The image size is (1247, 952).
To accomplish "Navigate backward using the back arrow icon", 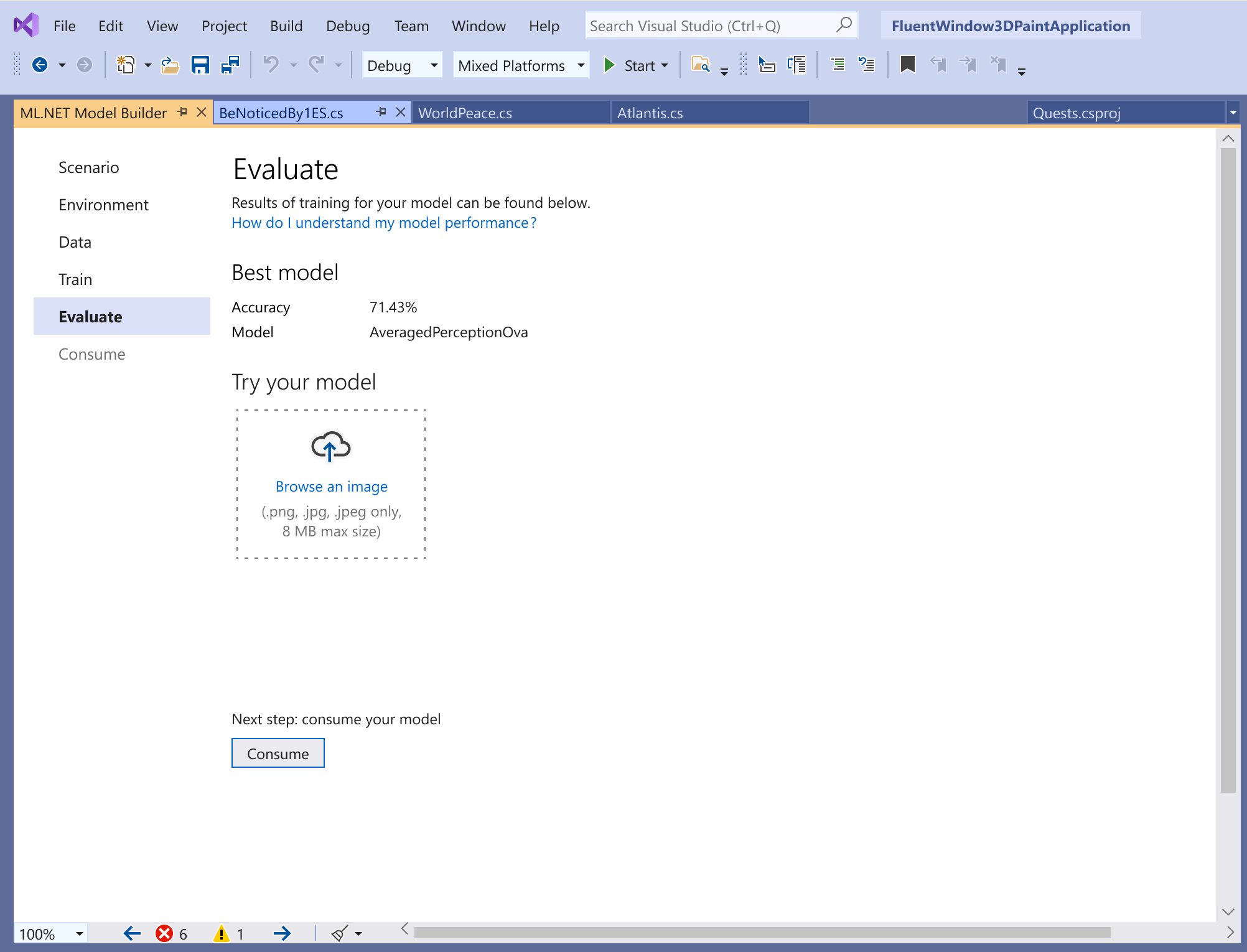I will pos(40,65).
